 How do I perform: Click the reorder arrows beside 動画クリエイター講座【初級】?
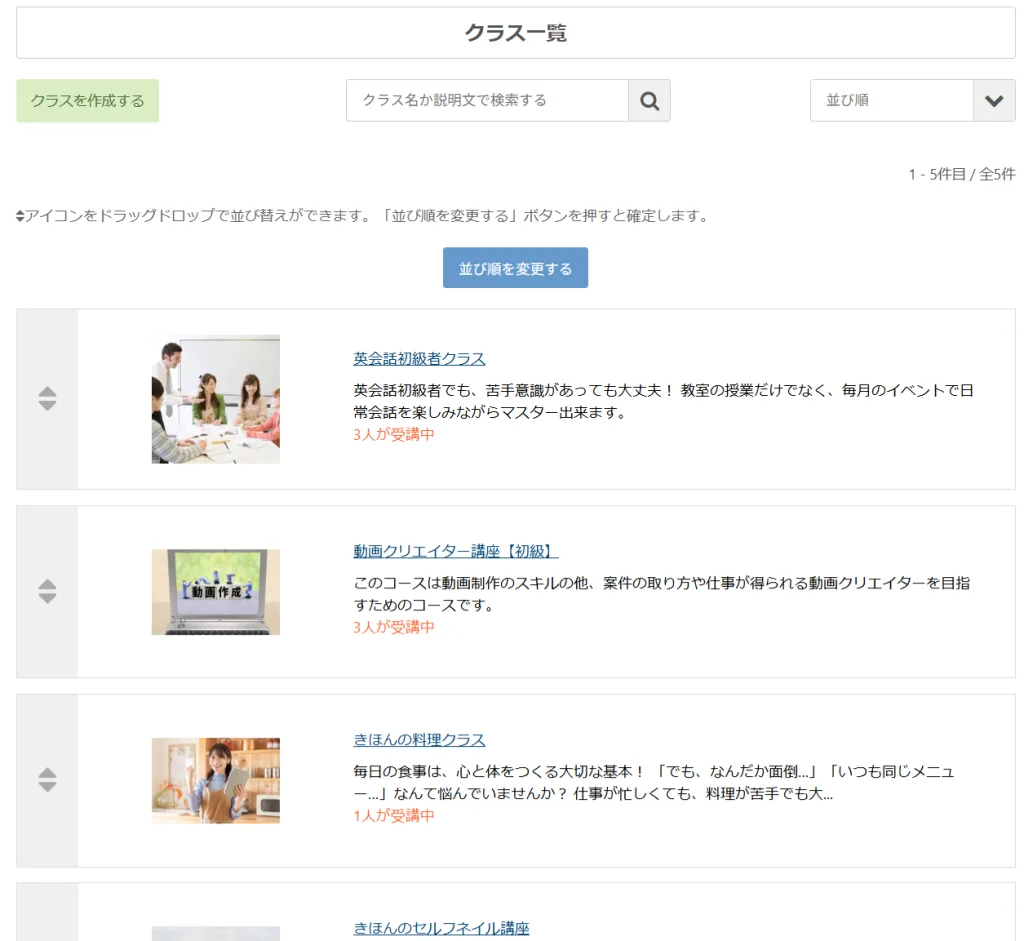coord(45,591)
